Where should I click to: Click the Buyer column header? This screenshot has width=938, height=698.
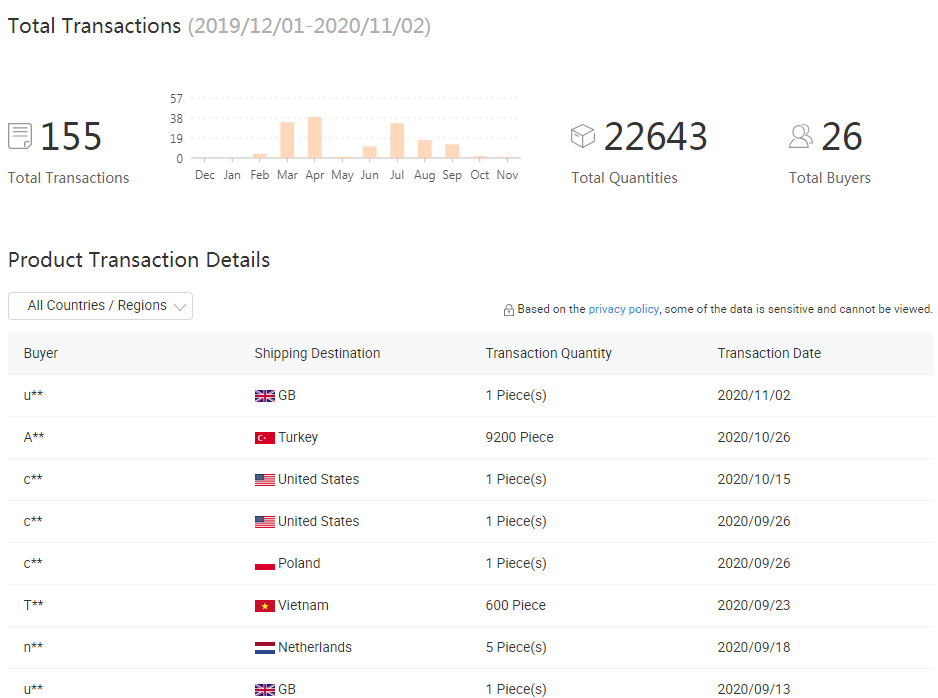(41, 353)
